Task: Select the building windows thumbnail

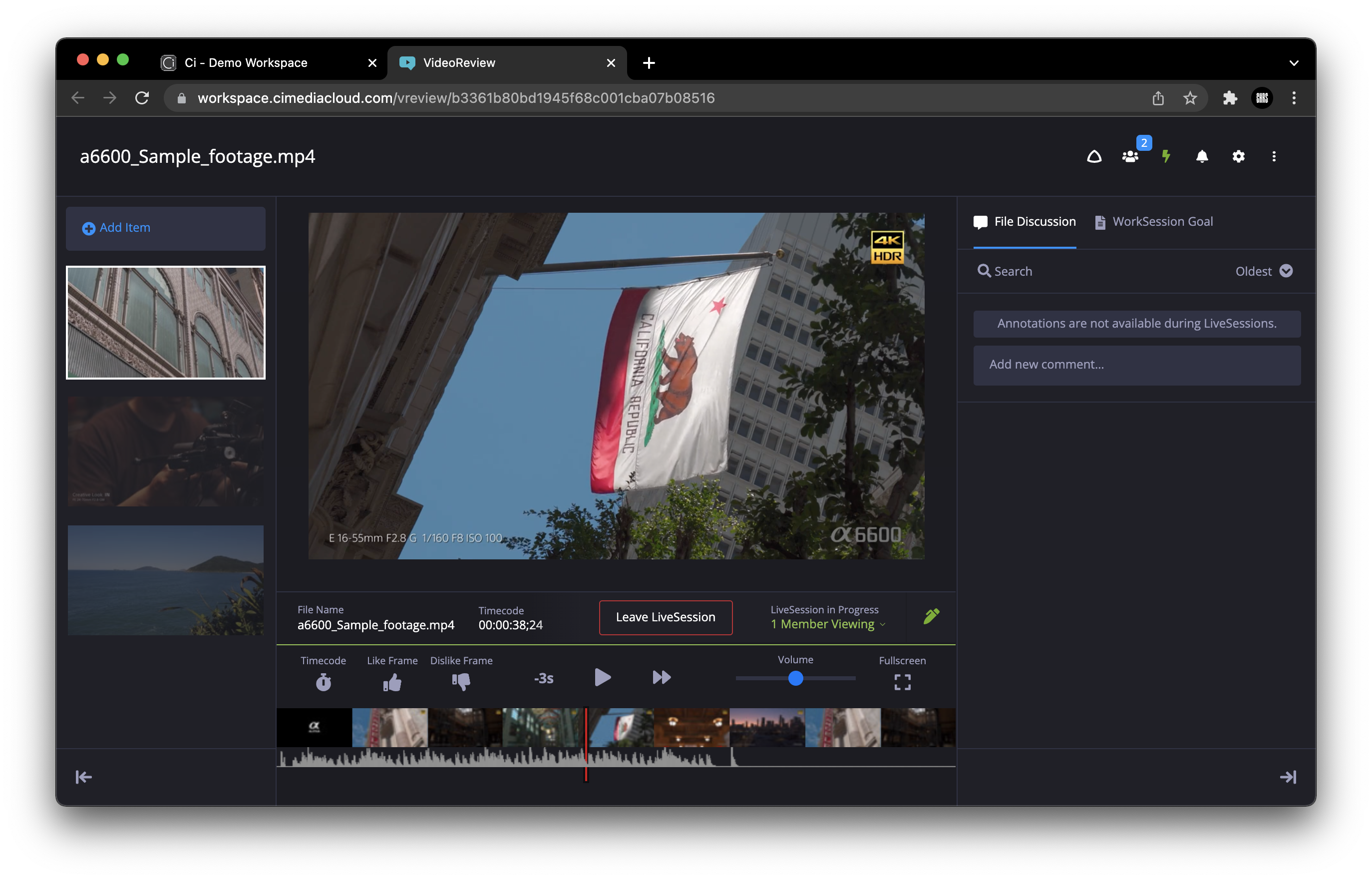Action: (166, 322)
